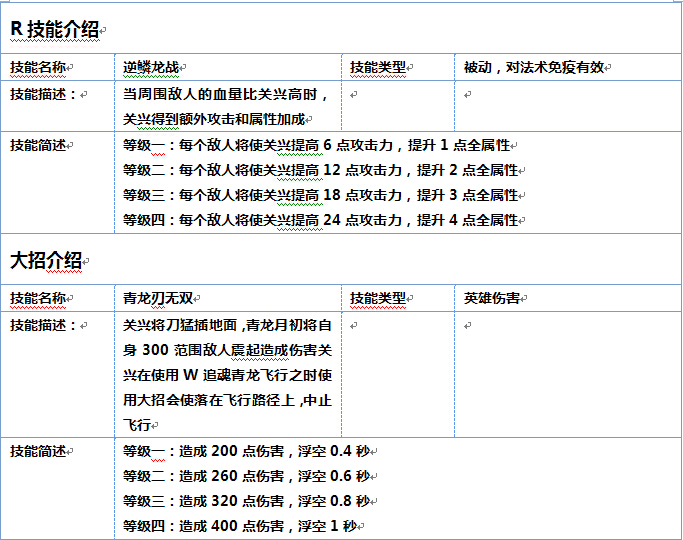683x540 pixels.
Task: Click the line "用大招会使落在飞行路径上,中止"
Action: pos(227,400)
